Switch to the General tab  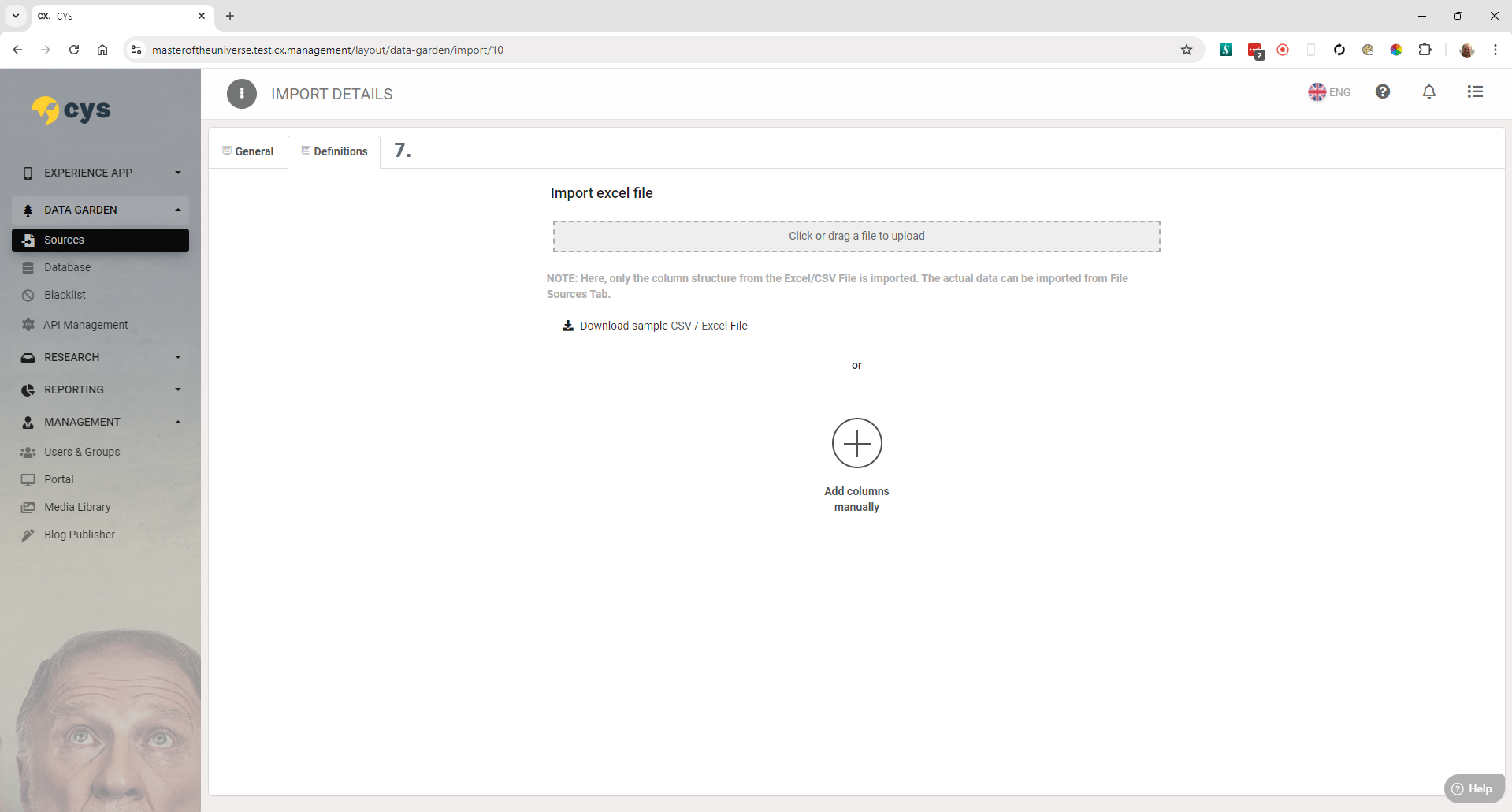[248, 151]
